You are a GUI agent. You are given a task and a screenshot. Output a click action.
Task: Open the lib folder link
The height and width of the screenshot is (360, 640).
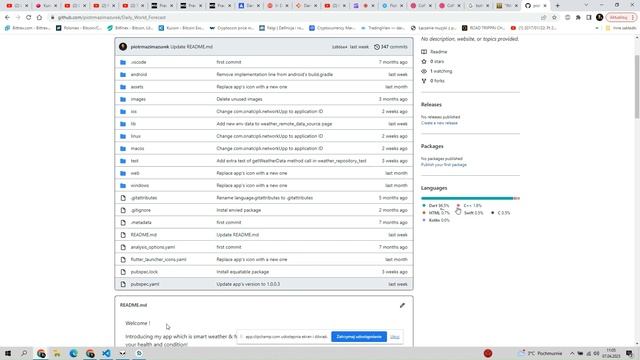coord(133,124)
